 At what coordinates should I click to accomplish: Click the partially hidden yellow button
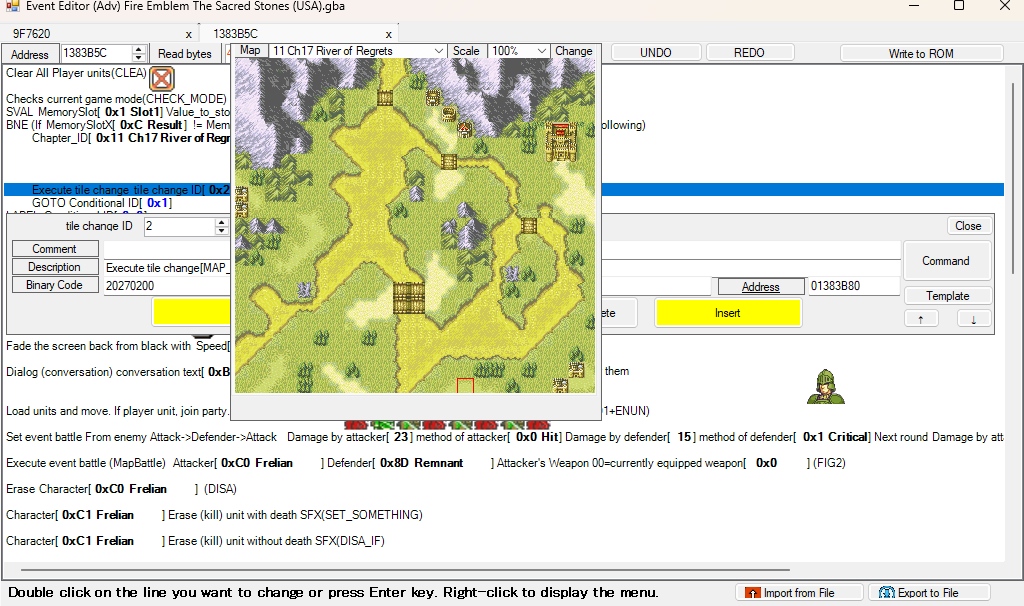tap(192, 311)
